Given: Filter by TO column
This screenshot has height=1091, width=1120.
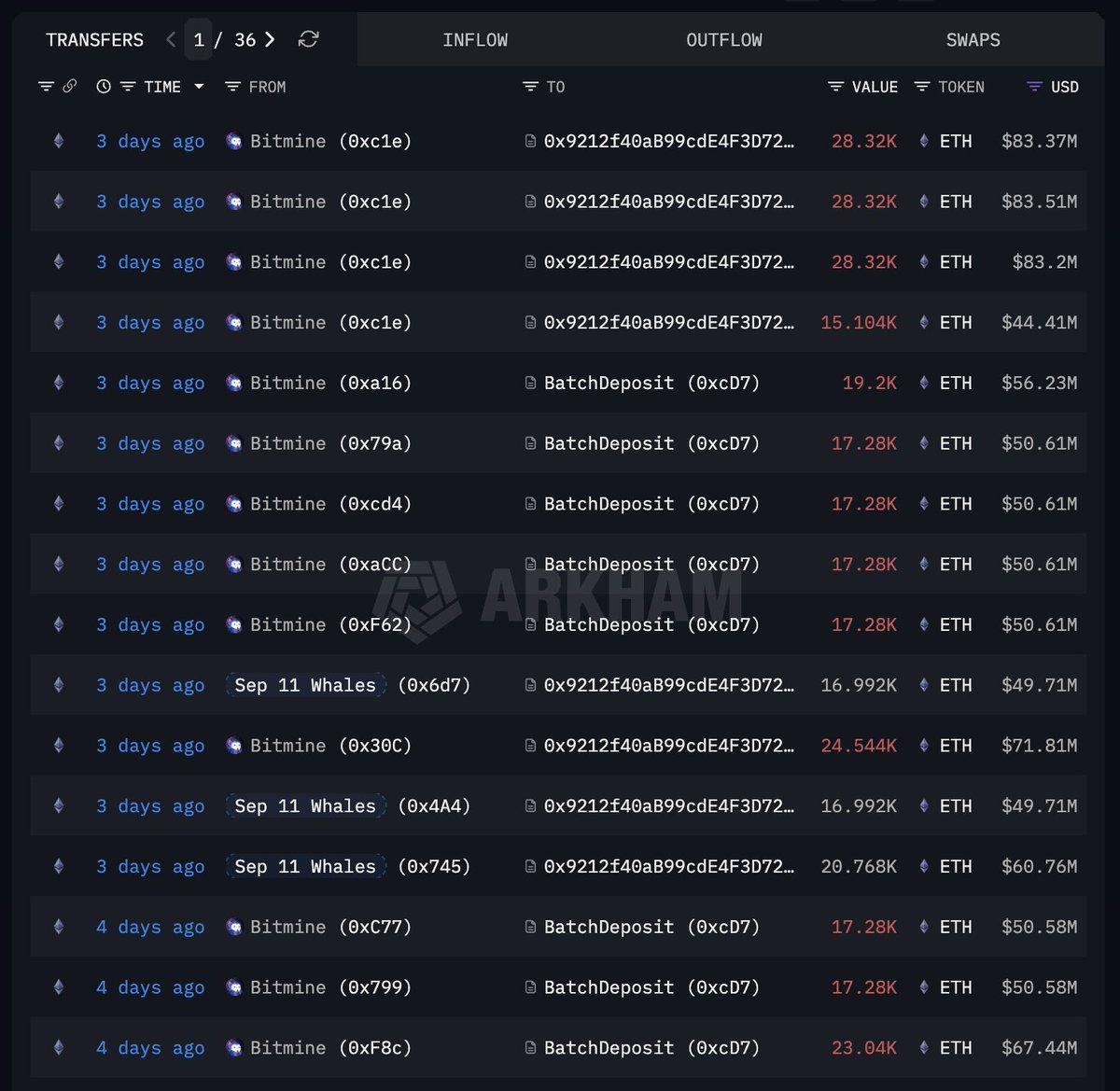Looking at the screenshot, I should 530,86.
